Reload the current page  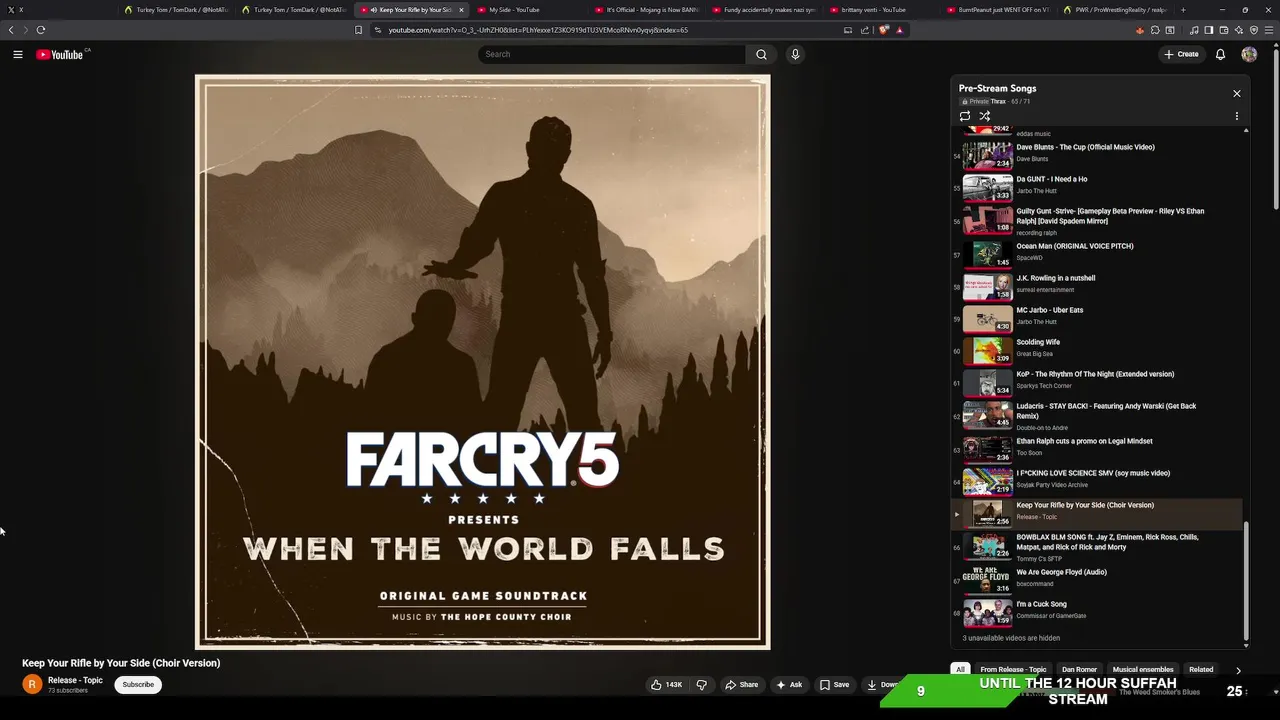coord(41,30)
